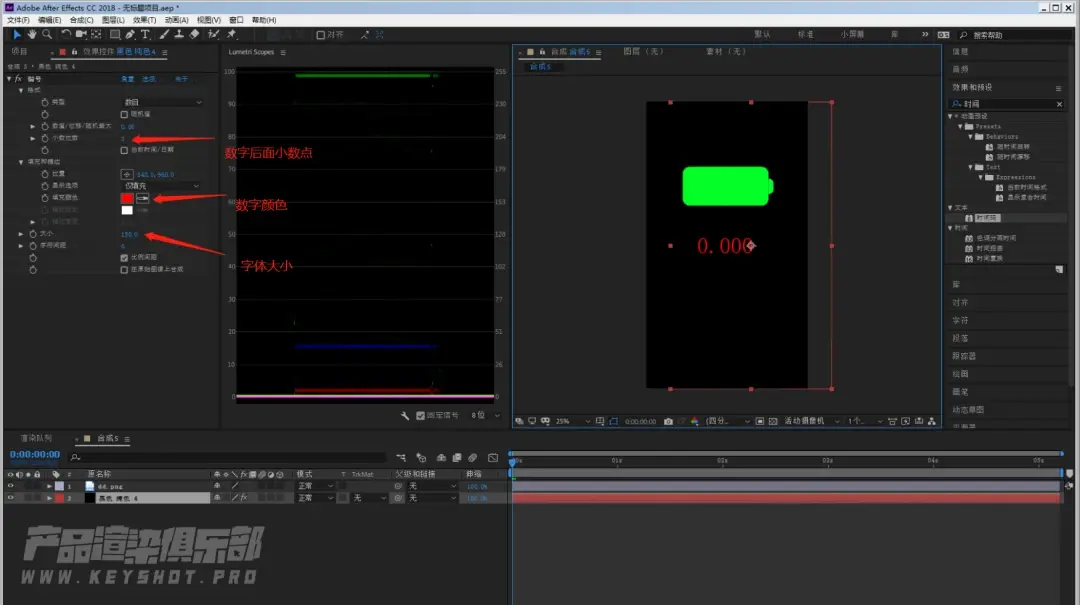1080x605 pixels.
Task: Select the Rectangle shape tool
Action: click(115, 34)
